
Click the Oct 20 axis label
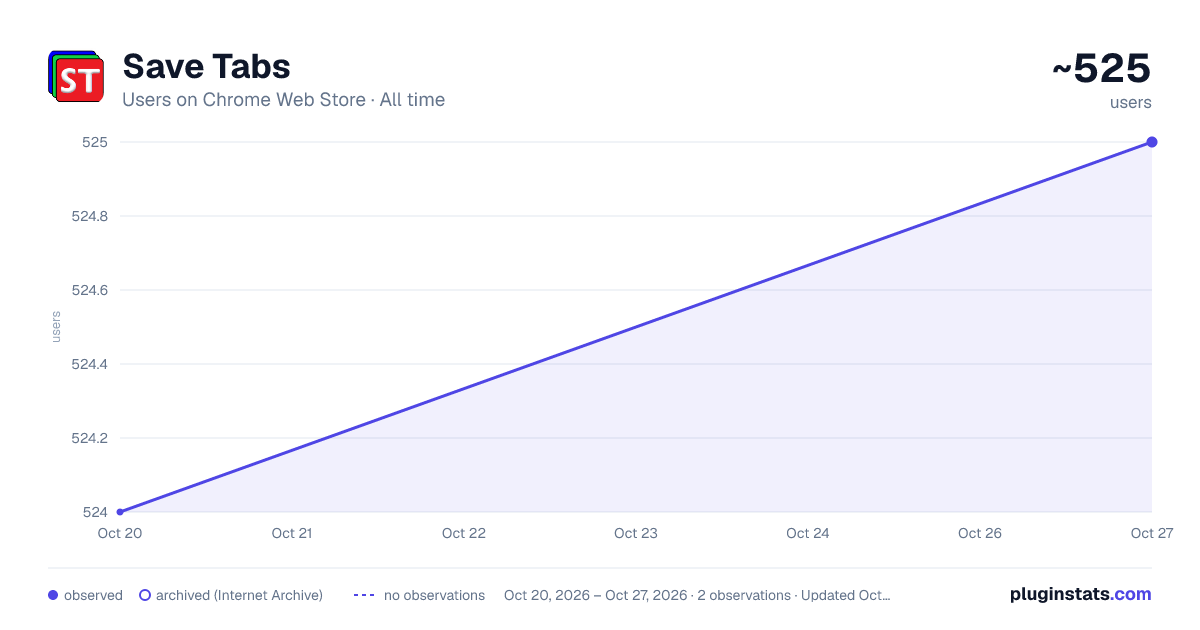[x=120, y=533]
